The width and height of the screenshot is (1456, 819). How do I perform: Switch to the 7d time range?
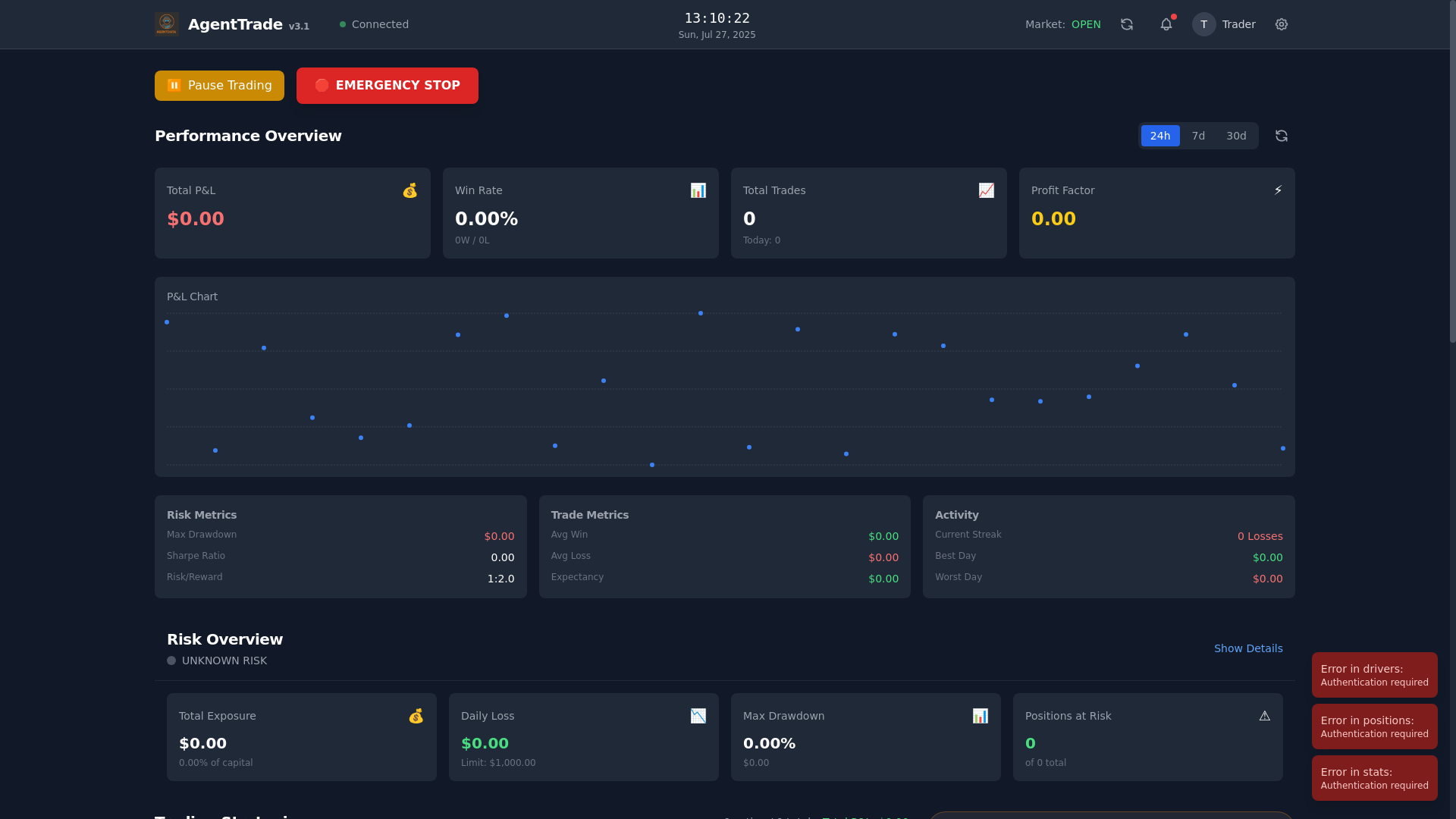click(x=1198, y=136)
